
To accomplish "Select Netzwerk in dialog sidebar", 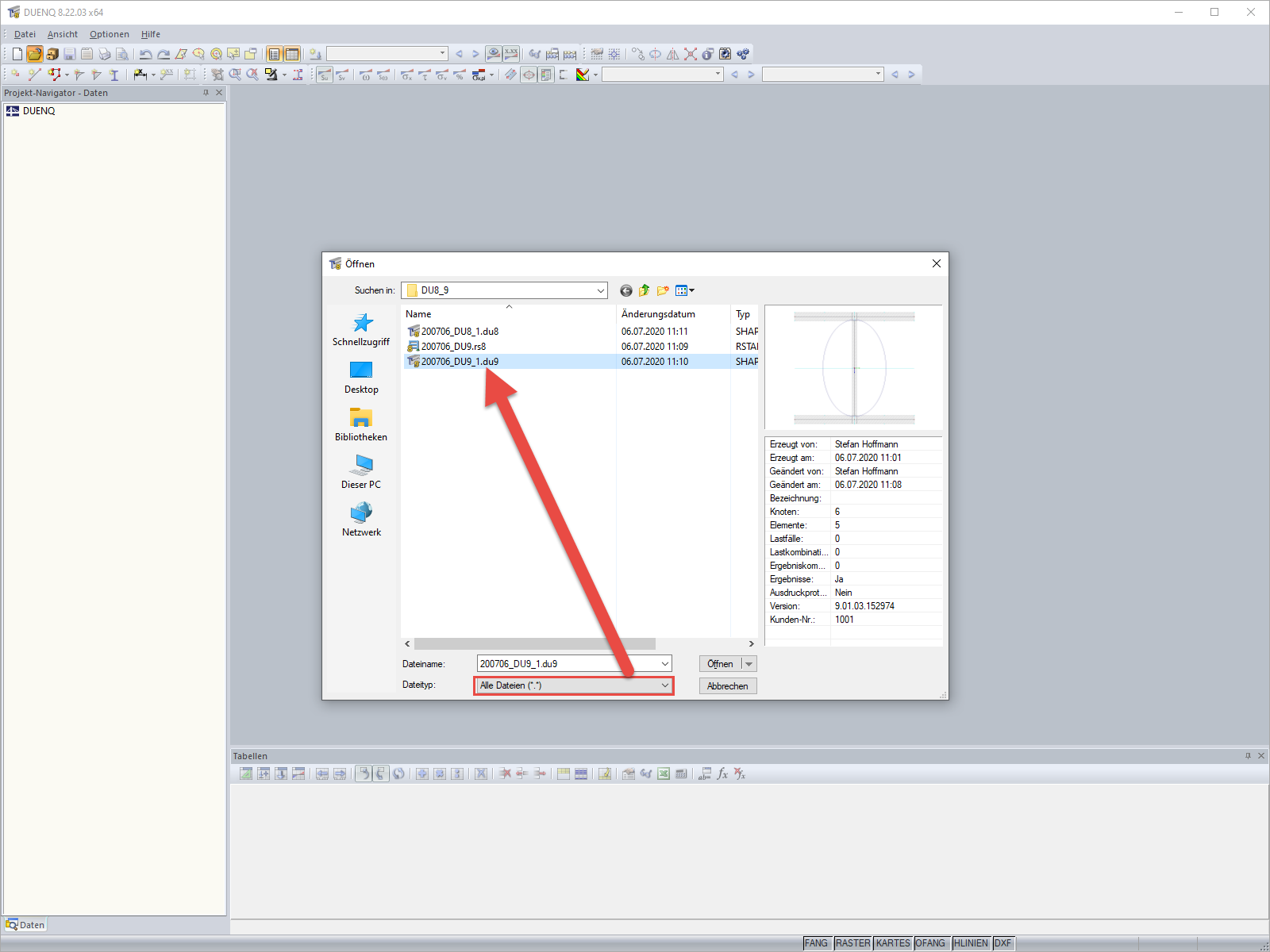I will click(361, 520).
